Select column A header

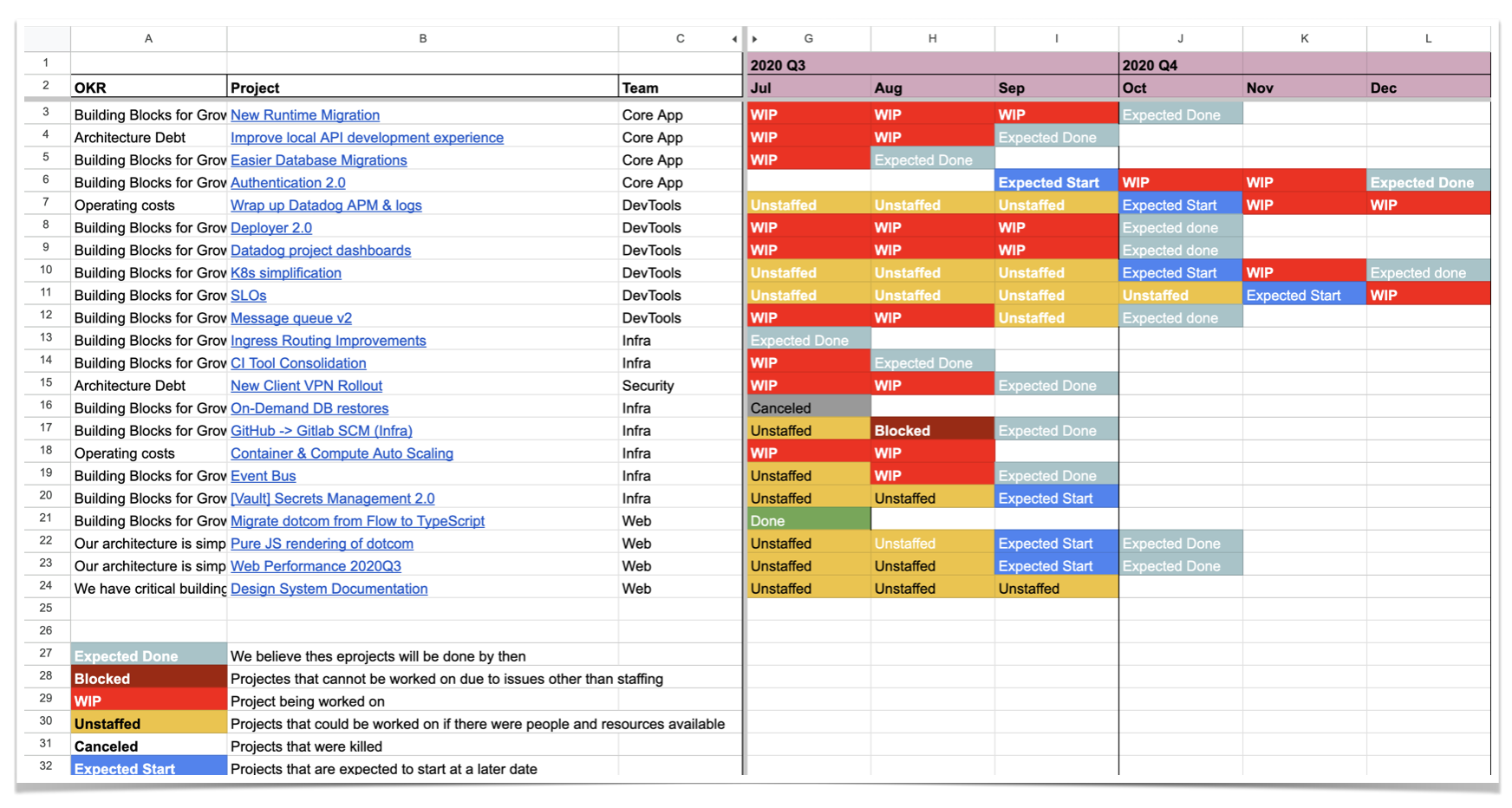point(148,39)
